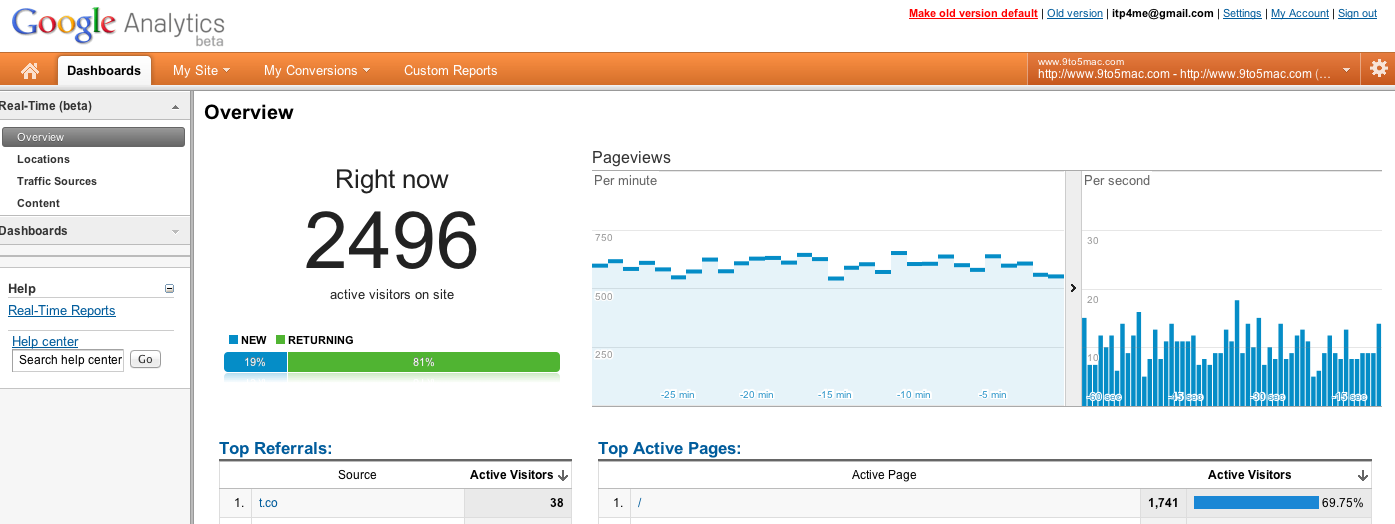Click the Google Analytics logo

point(118,25)
